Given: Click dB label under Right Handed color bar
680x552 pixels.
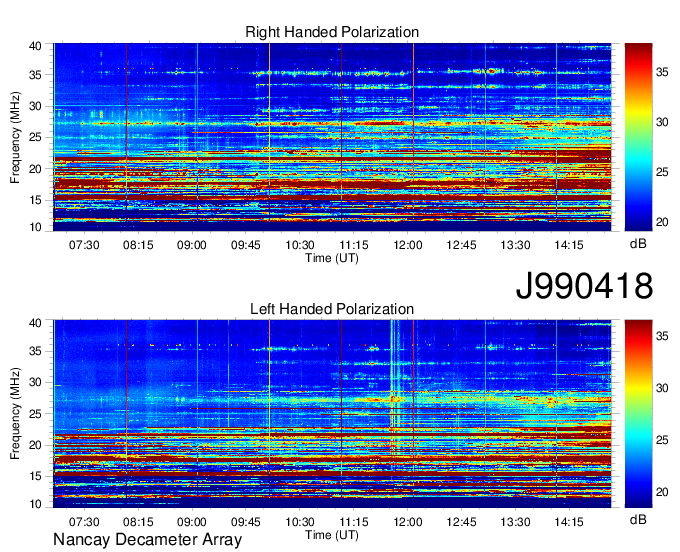Looking at the screenshot, I should tap(638, 244).
